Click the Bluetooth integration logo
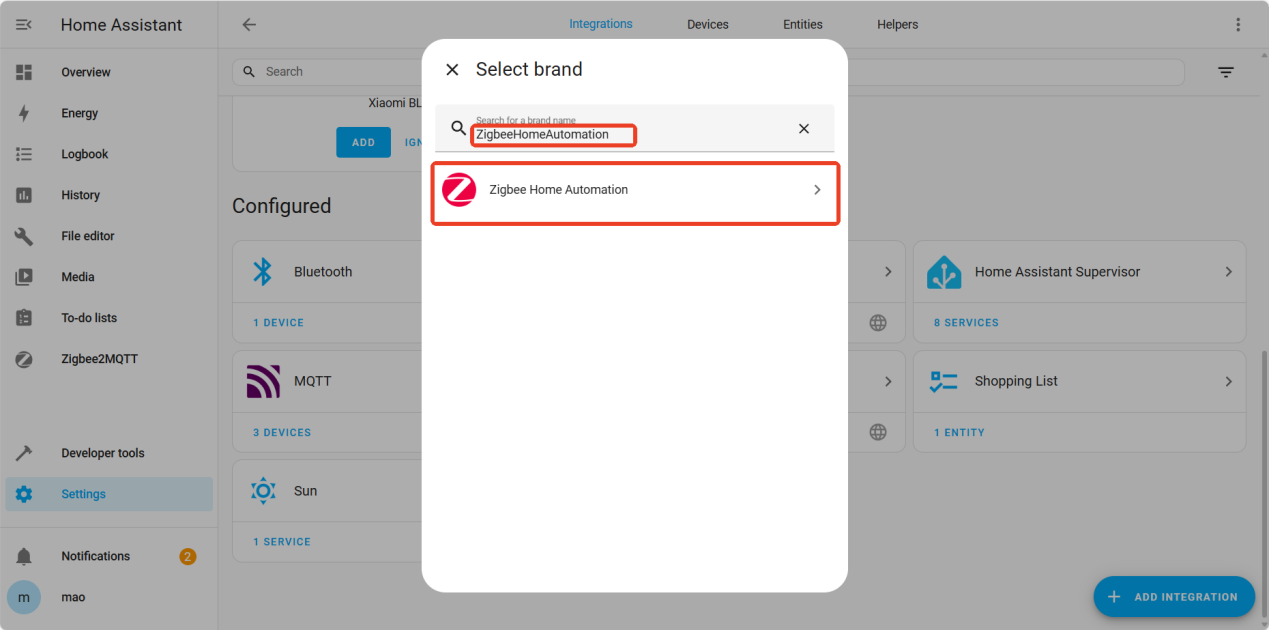1269x630 pixels. point(263,271)
